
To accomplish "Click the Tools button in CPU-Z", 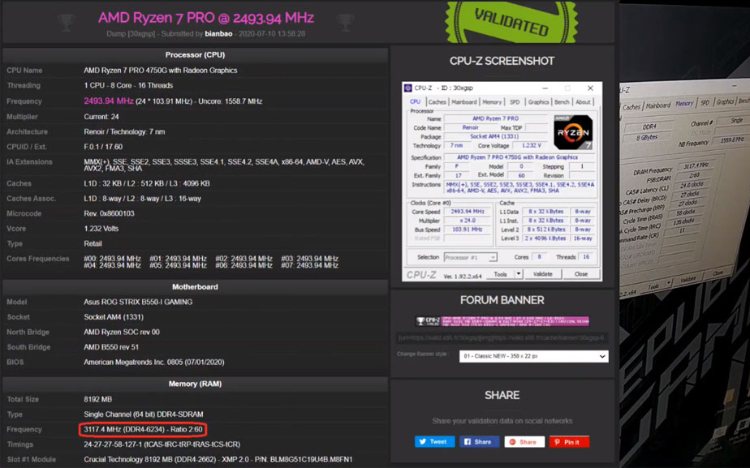I will point(500,274).
